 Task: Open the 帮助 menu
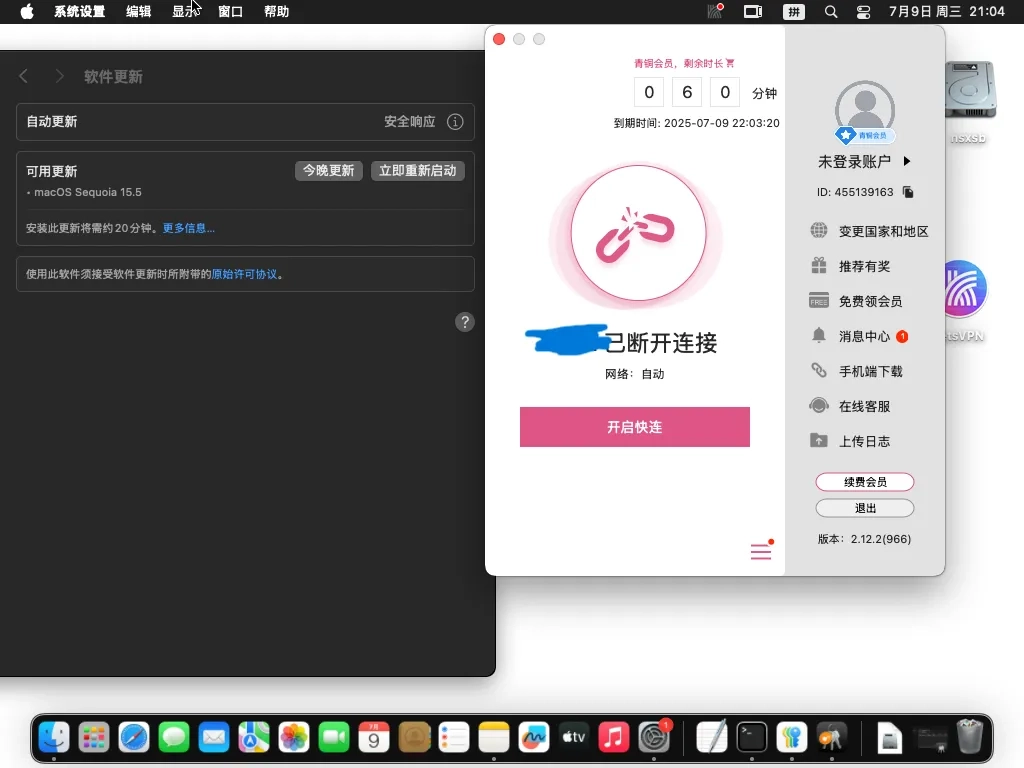[x=276, y=12]
